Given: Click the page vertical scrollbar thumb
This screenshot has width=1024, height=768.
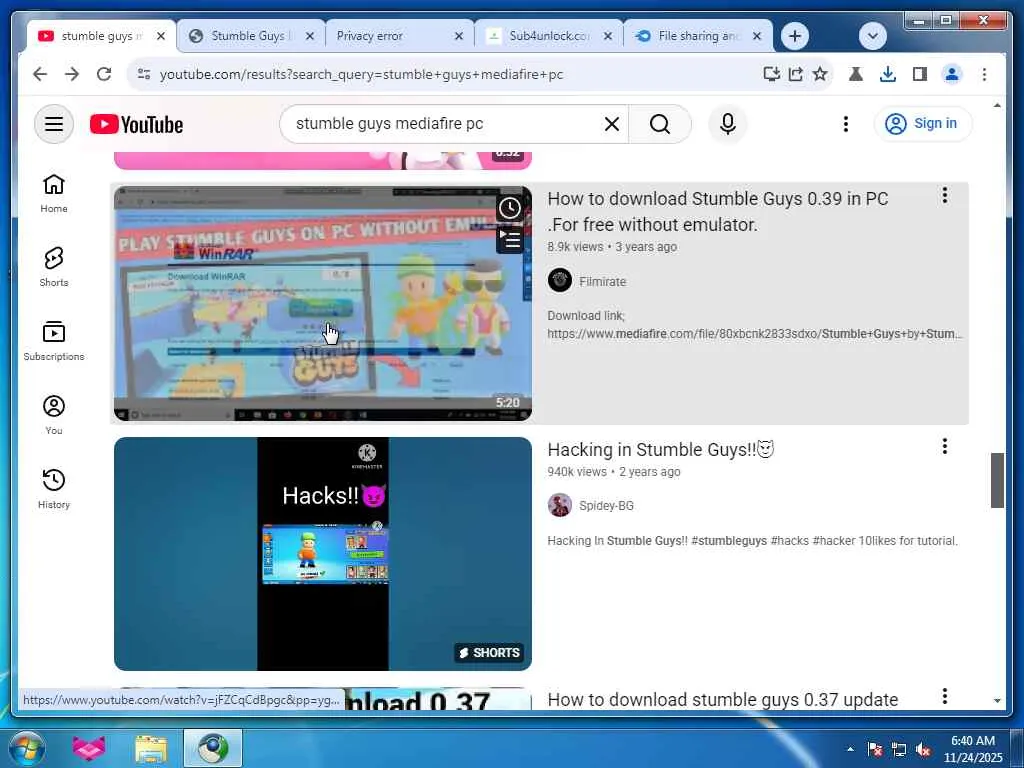Looking at the screenshot, I should (x=997, y=480).
